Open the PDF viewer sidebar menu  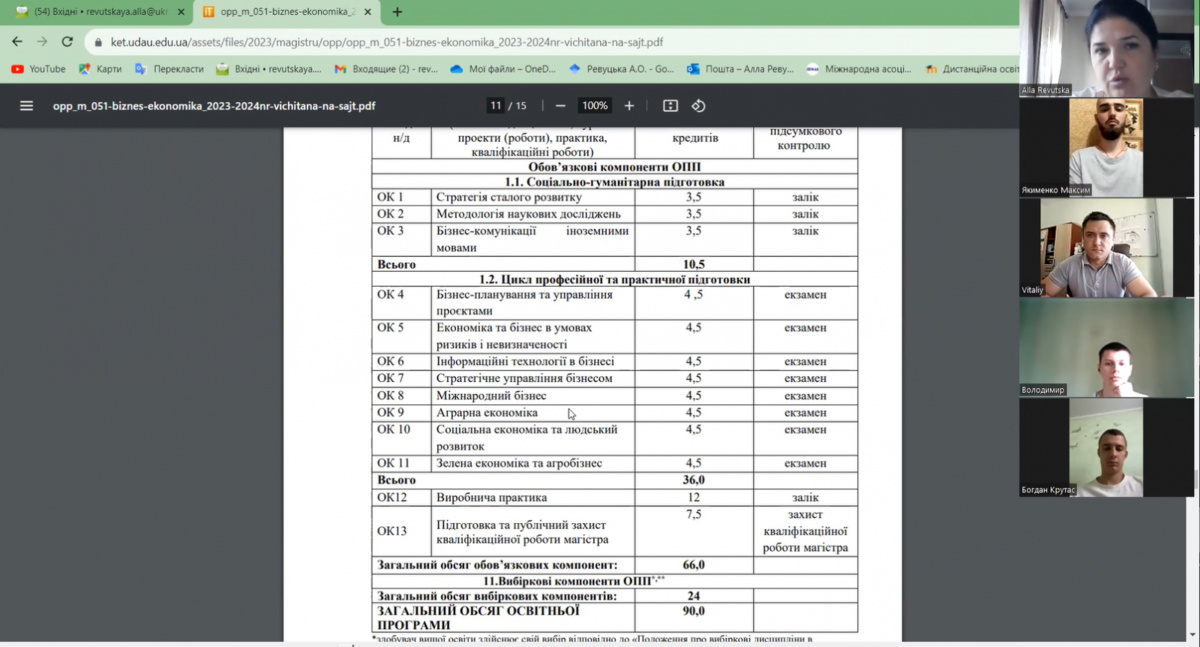27,106
